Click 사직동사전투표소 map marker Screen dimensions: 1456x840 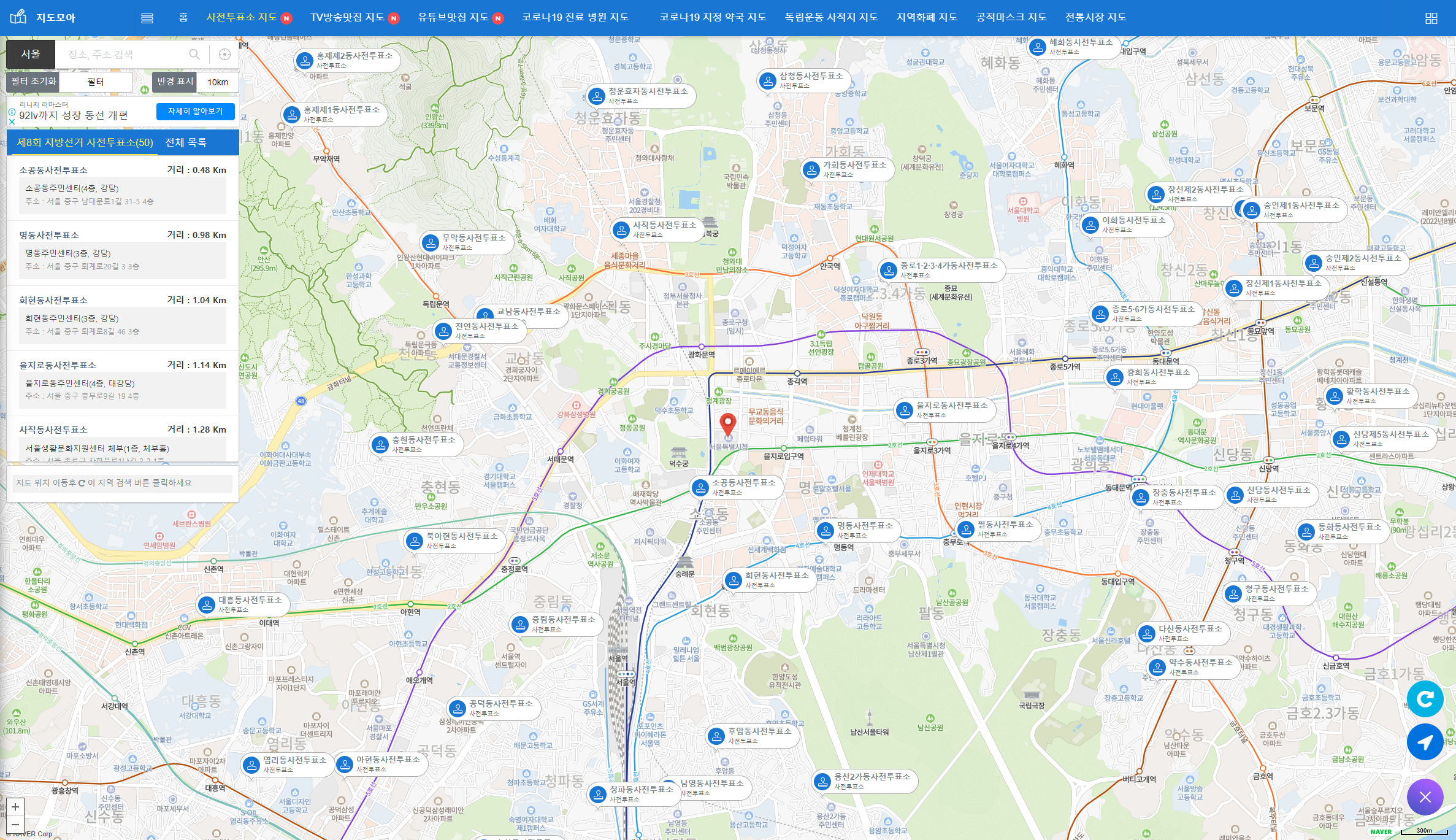(x=657, y=229)
